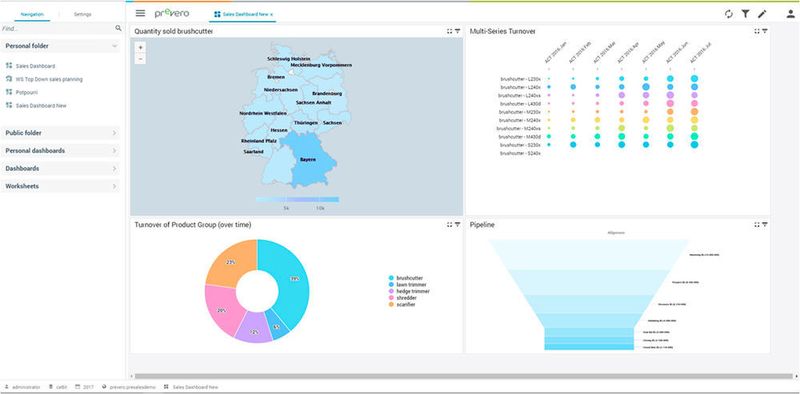The image size is (800, 394).
Task: Close the Sales Dashboard New tab
Action: click(x=271, y=14)
